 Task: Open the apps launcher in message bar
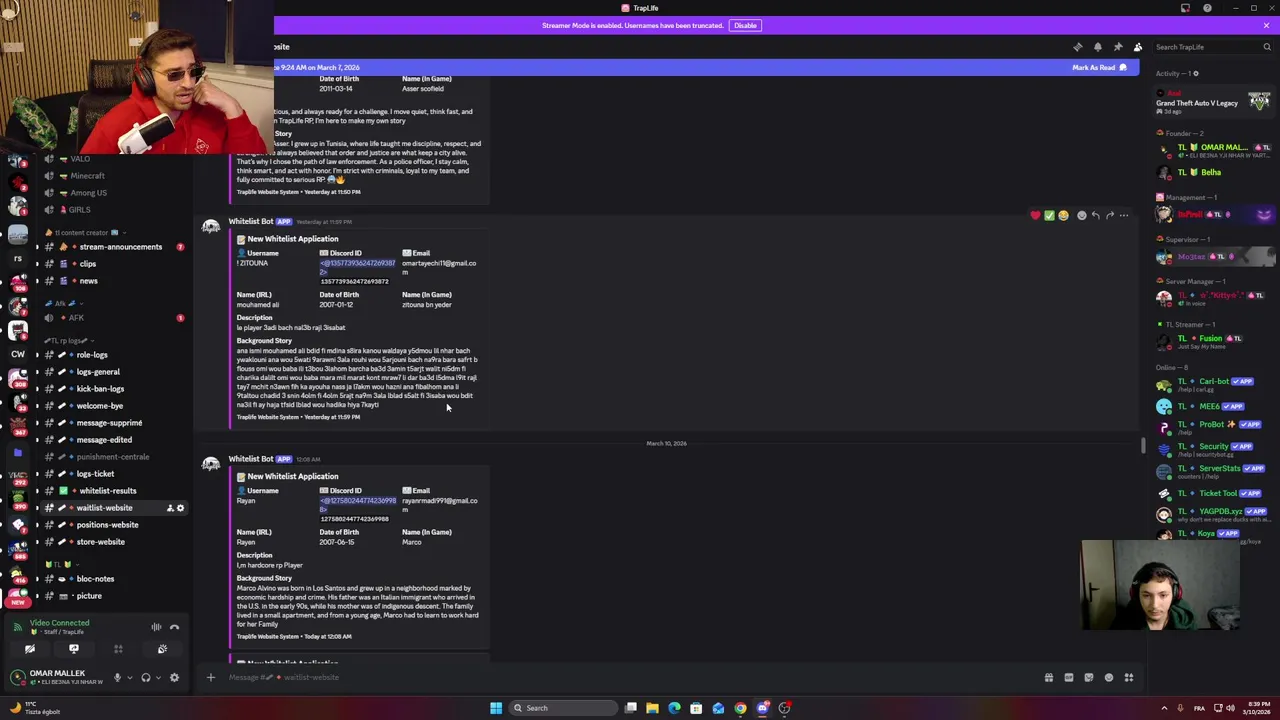[x=1129, y=678]
